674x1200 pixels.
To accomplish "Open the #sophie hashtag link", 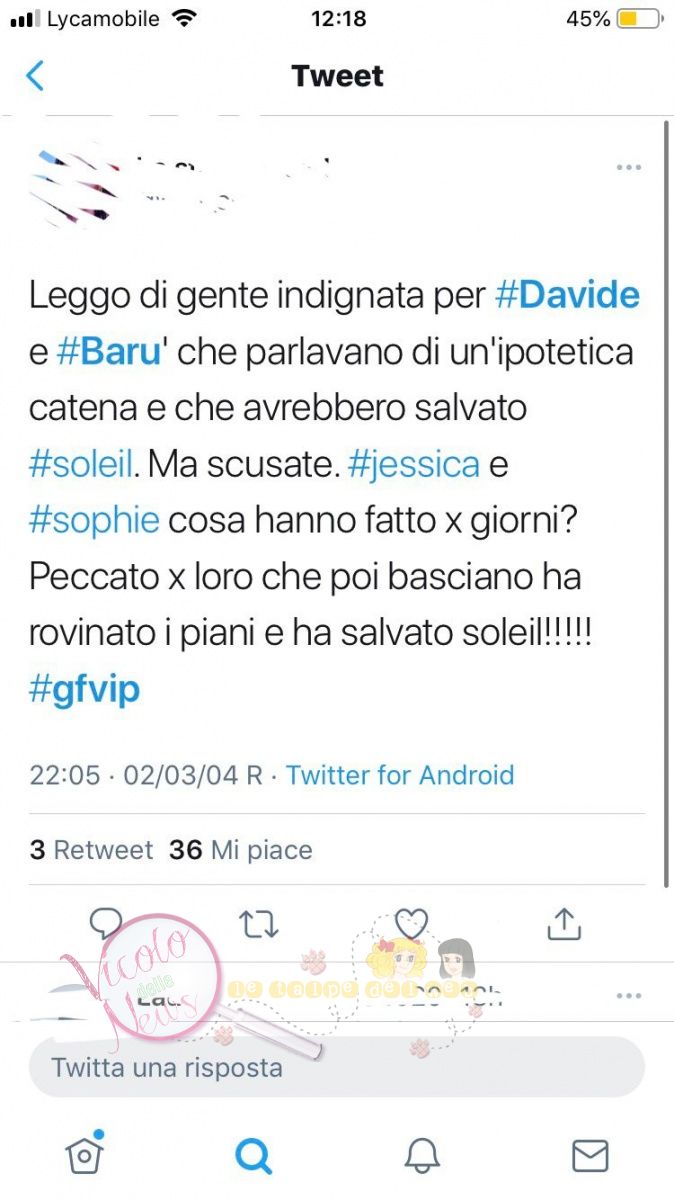I will tap(94, 521).
